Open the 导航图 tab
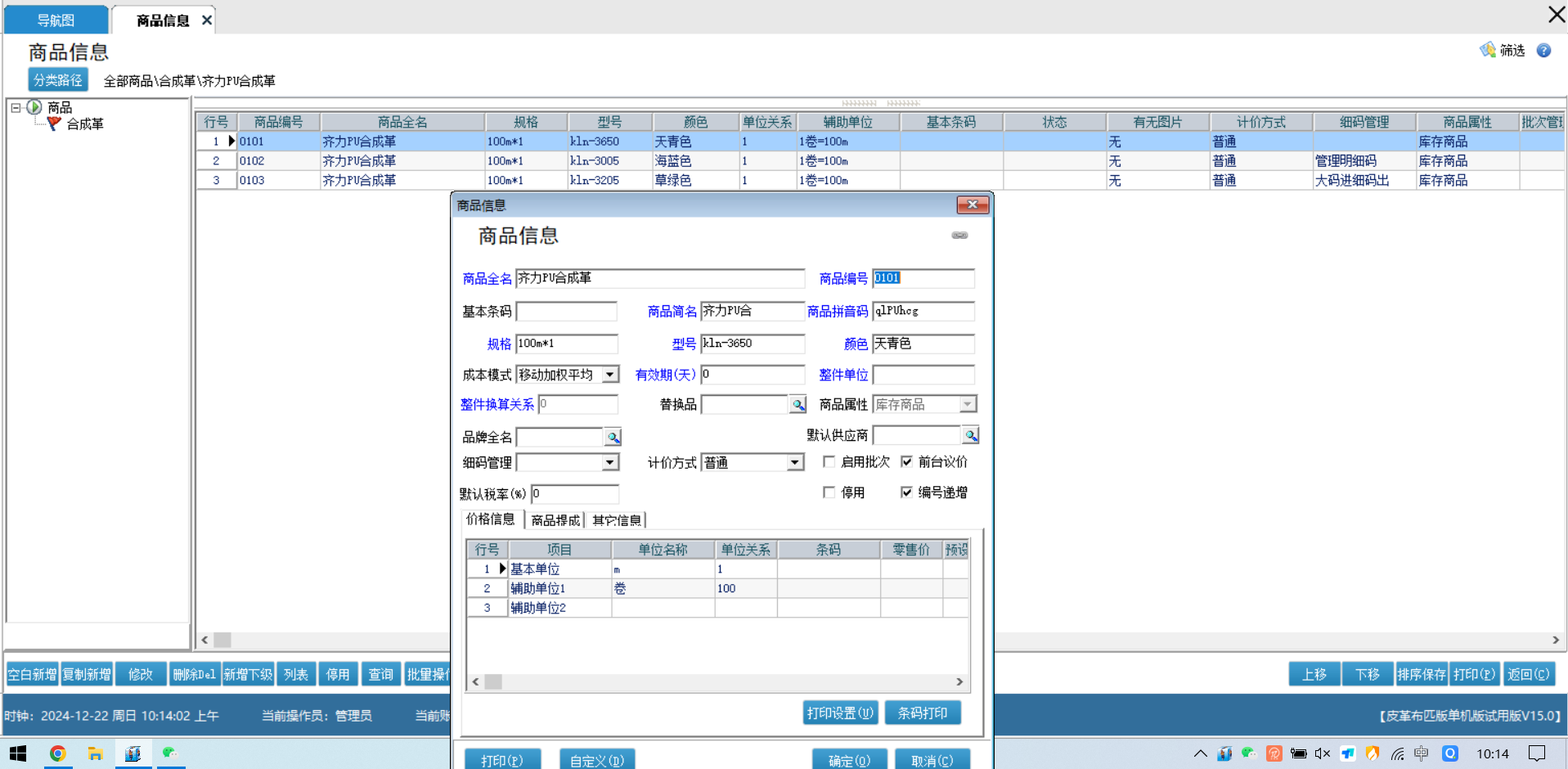Screen dimensions: 1568x769 pyautogui.click(x=56, y=20)
